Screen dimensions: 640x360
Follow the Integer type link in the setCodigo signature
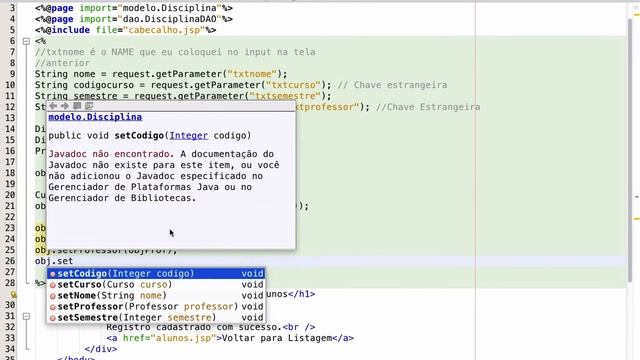pos(189,136)
